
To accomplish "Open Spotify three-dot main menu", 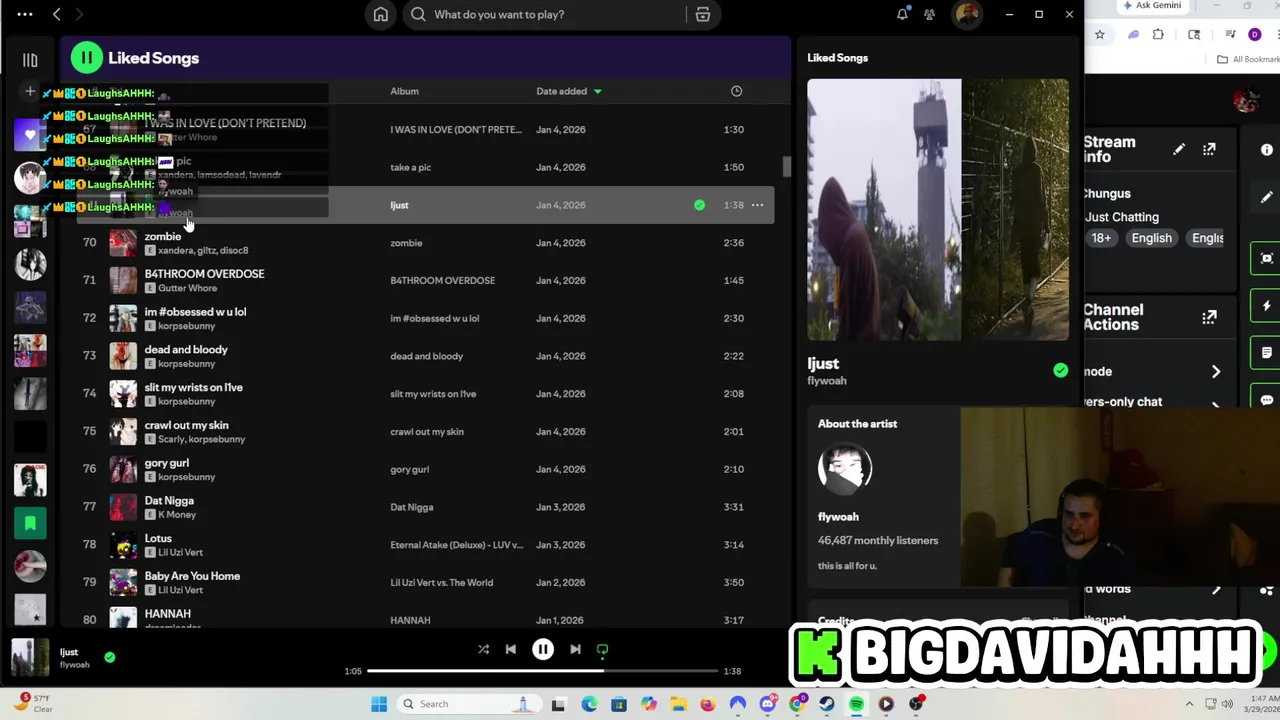I will 25,14.
